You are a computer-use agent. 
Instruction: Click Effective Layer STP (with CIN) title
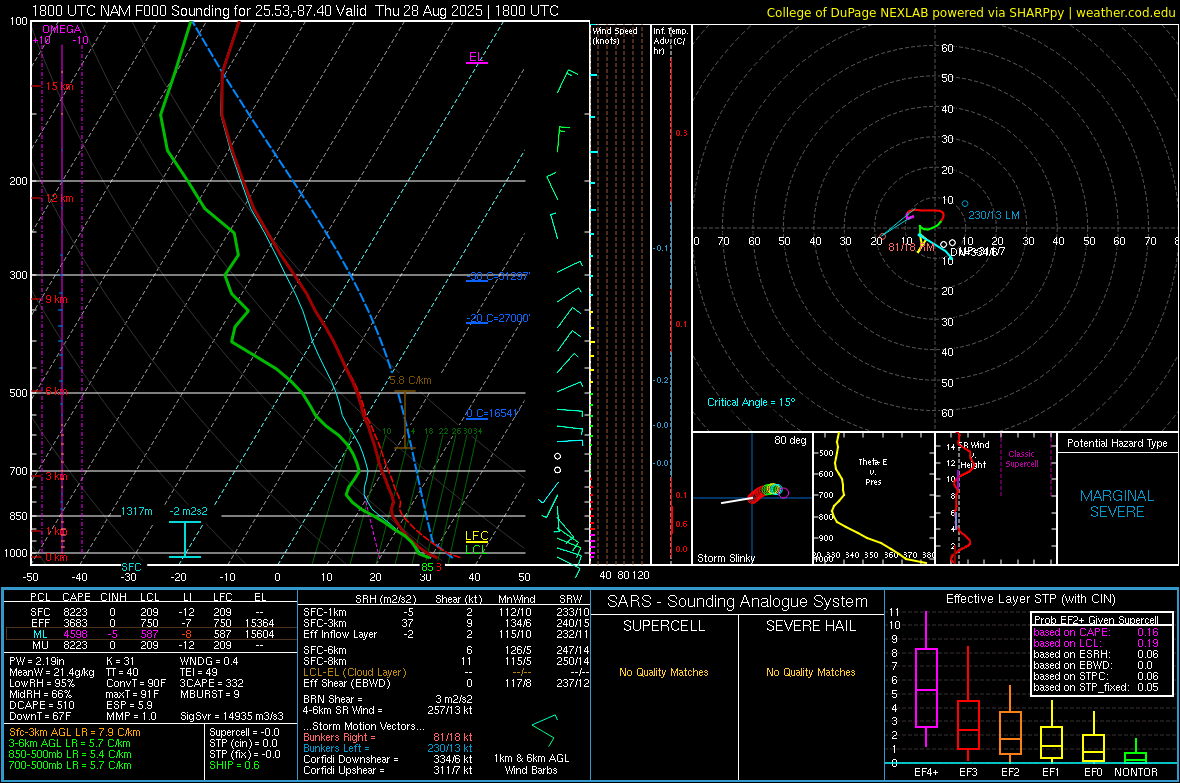(x=1030, y=599)
